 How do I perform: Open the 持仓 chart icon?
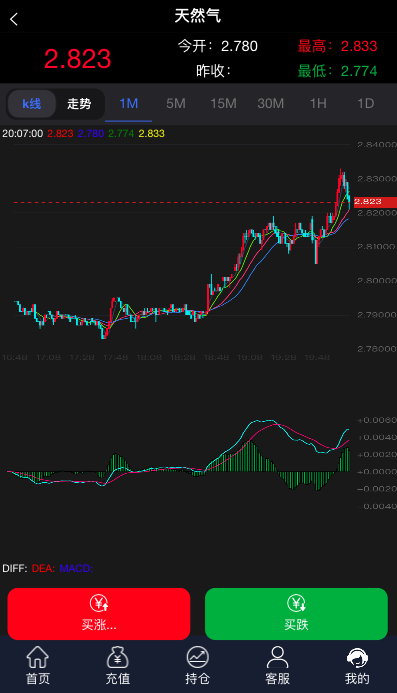(x=197, y=657)
